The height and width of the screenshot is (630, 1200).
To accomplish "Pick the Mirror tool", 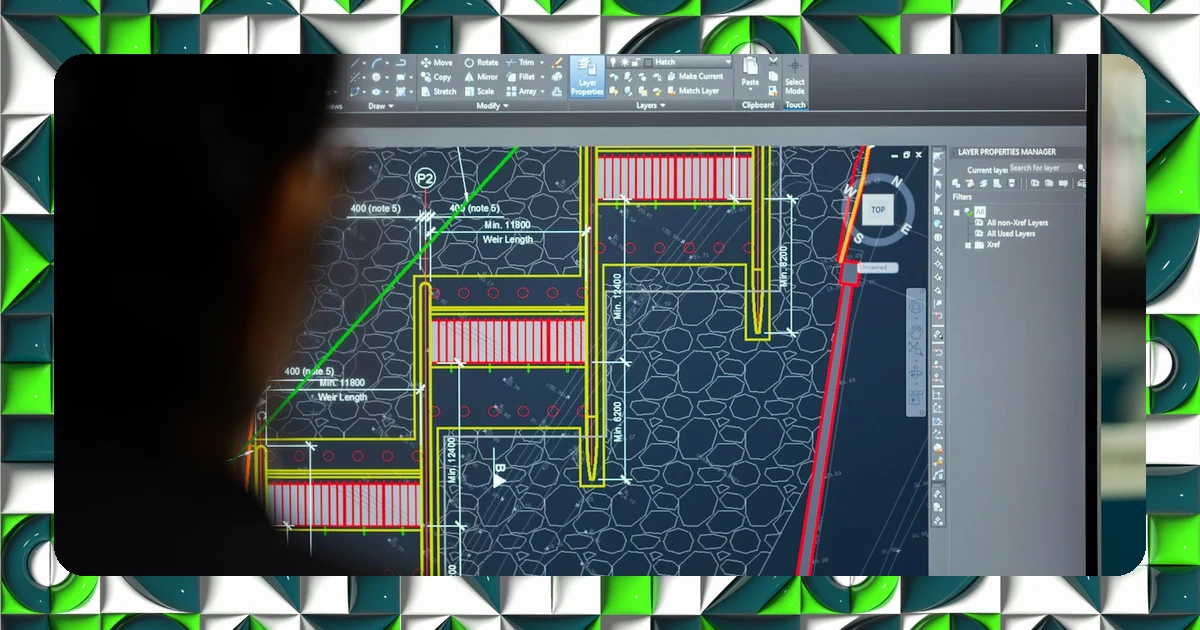I will [481, 77].
